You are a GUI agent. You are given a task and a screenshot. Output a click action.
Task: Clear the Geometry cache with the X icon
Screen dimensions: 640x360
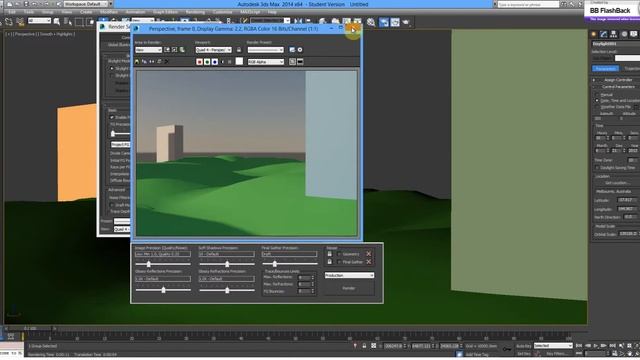[369, 254]
